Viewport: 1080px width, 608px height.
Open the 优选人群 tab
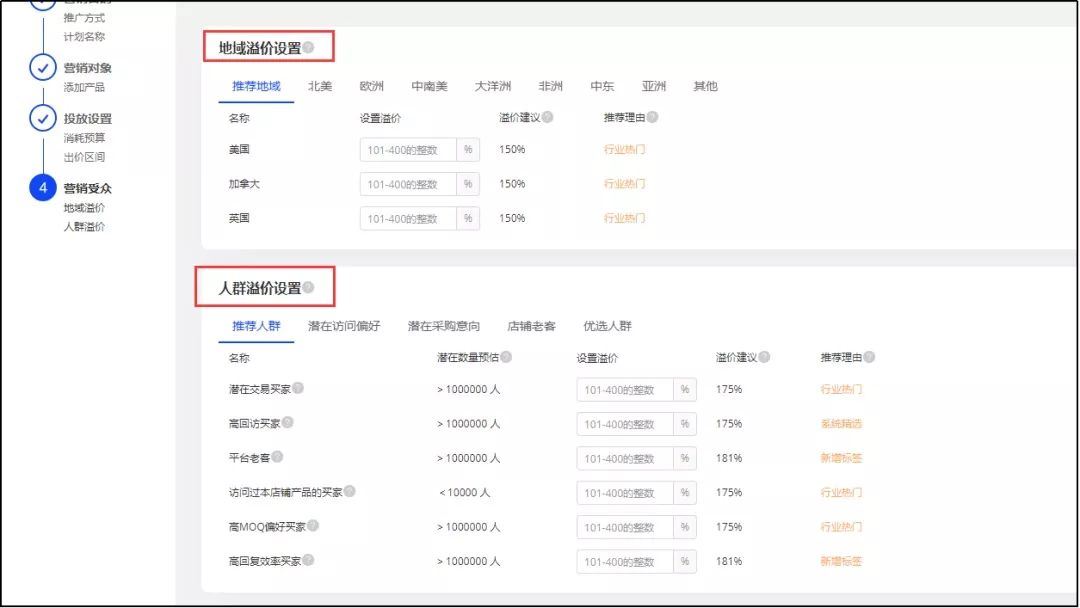608,326
